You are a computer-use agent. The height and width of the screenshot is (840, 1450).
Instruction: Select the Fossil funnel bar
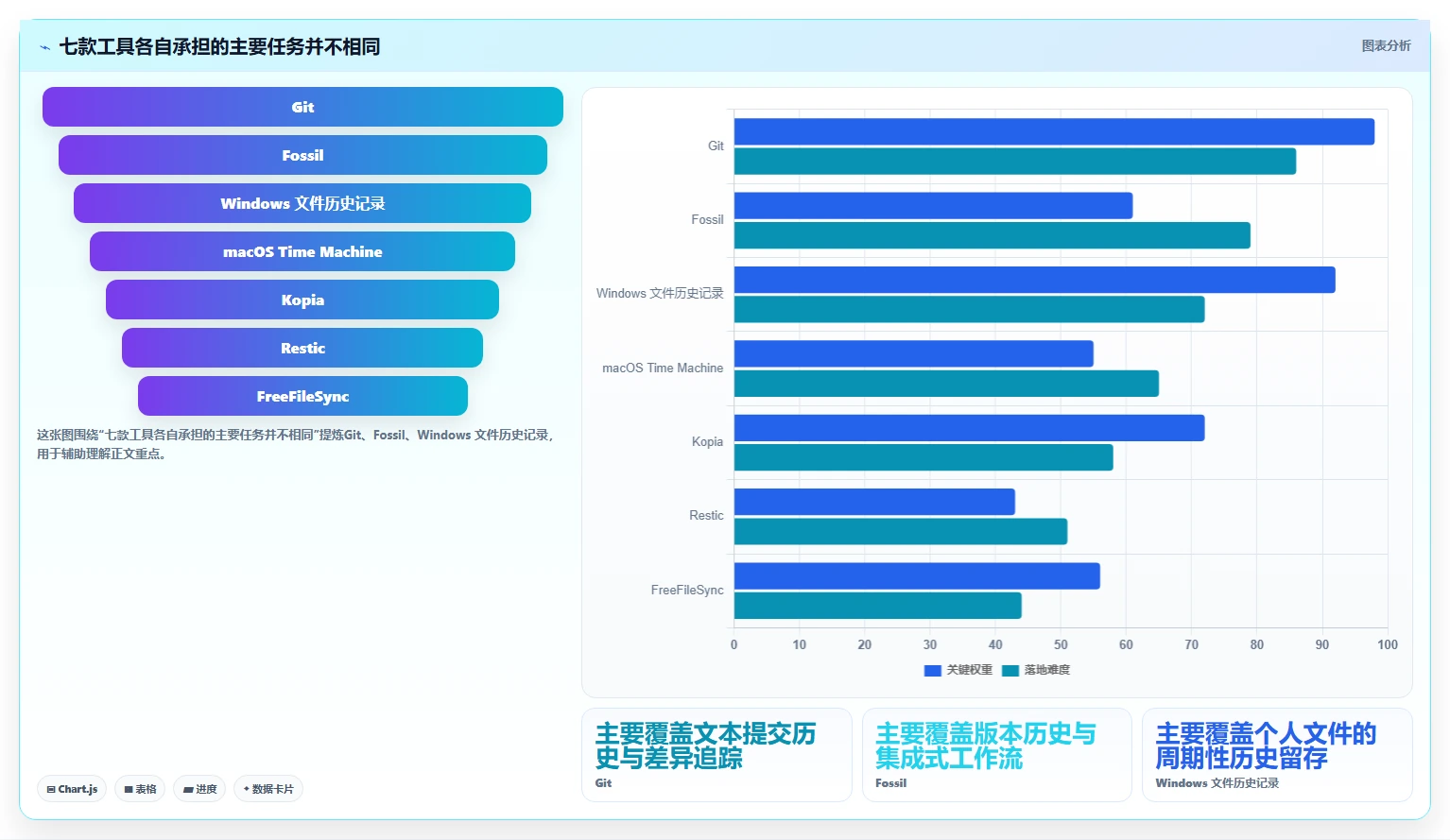tap(302, 155)
